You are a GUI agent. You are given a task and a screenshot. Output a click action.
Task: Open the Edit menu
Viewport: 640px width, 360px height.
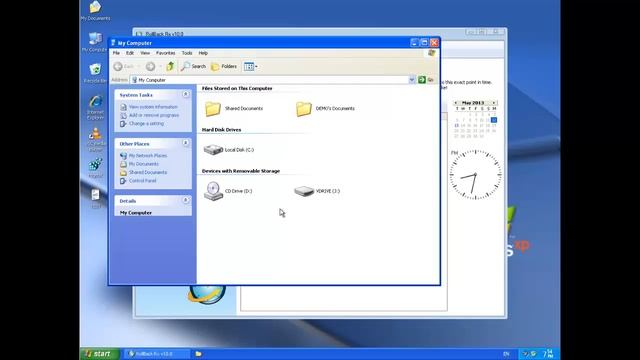point(130,53)
